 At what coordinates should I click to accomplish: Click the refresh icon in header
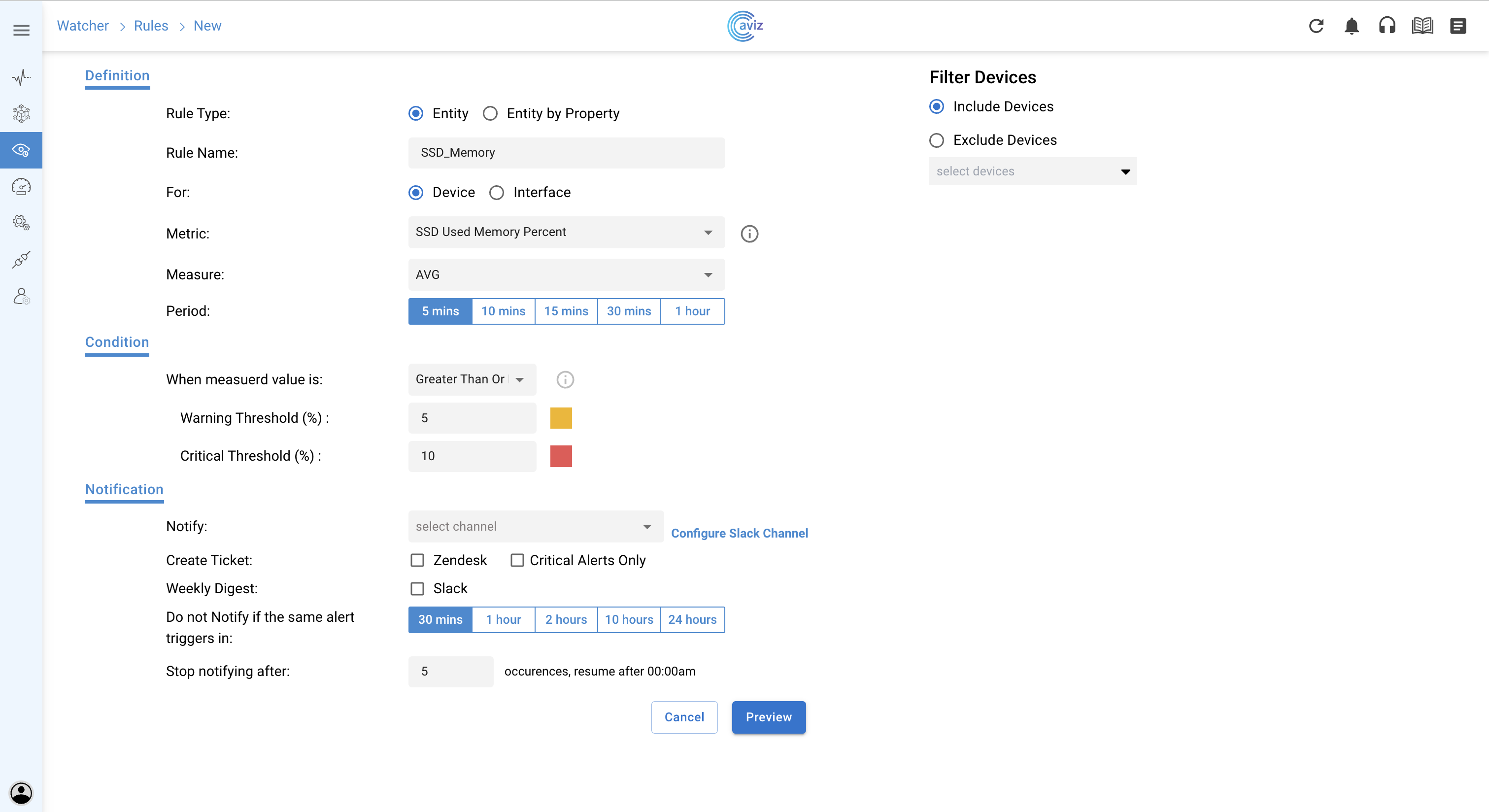[x=1316, y=26]
